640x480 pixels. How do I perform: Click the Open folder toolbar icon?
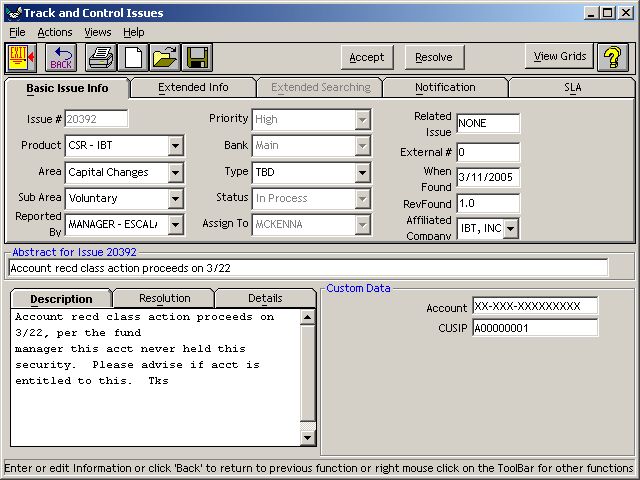click(x=165, y=57)
